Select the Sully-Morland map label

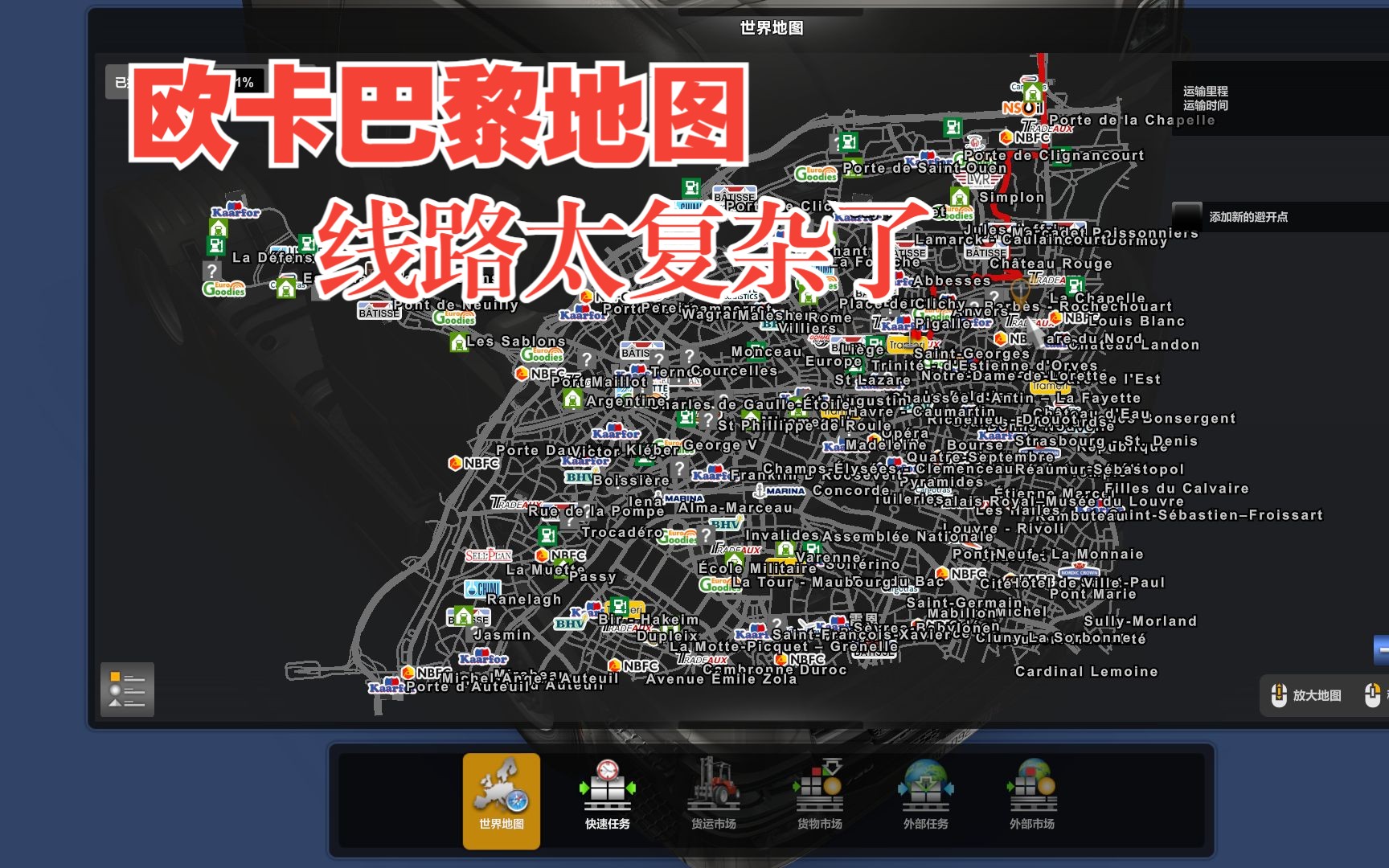(1140, 620)
